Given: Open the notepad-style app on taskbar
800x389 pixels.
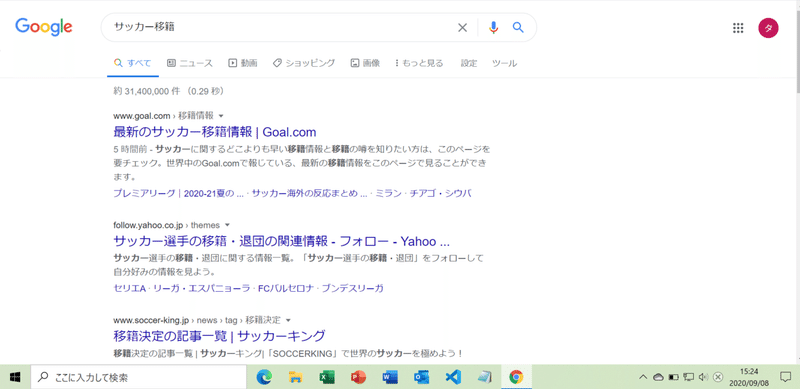Looking at the screenshot, I should (x=484, y=377).
